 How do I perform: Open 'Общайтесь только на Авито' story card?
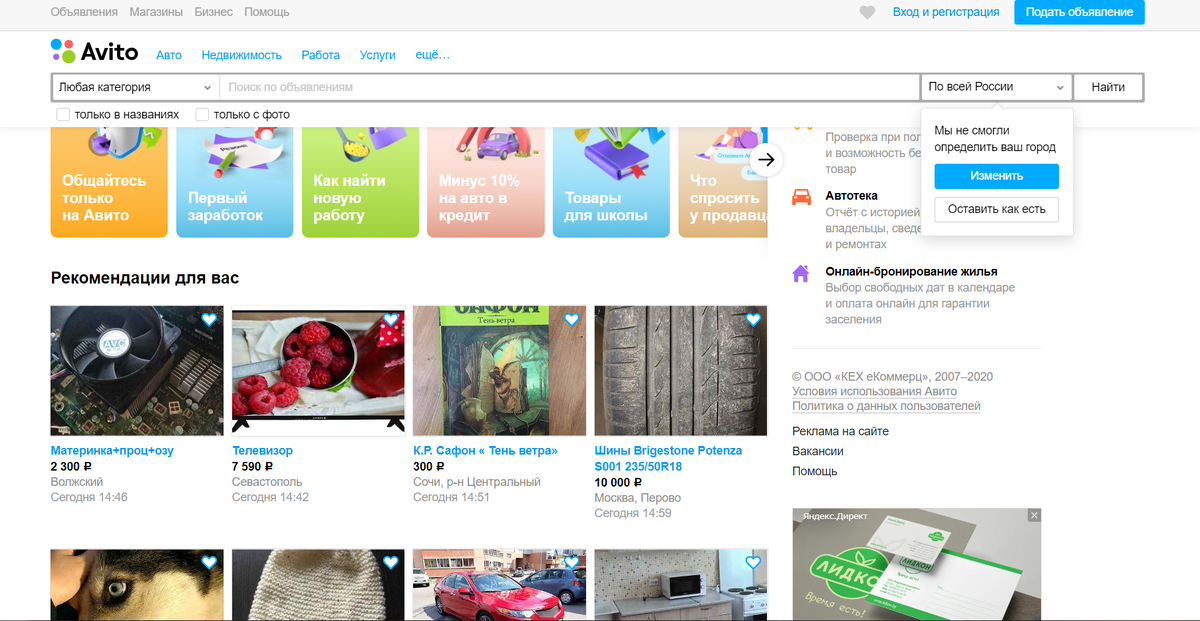click(109, 181)
